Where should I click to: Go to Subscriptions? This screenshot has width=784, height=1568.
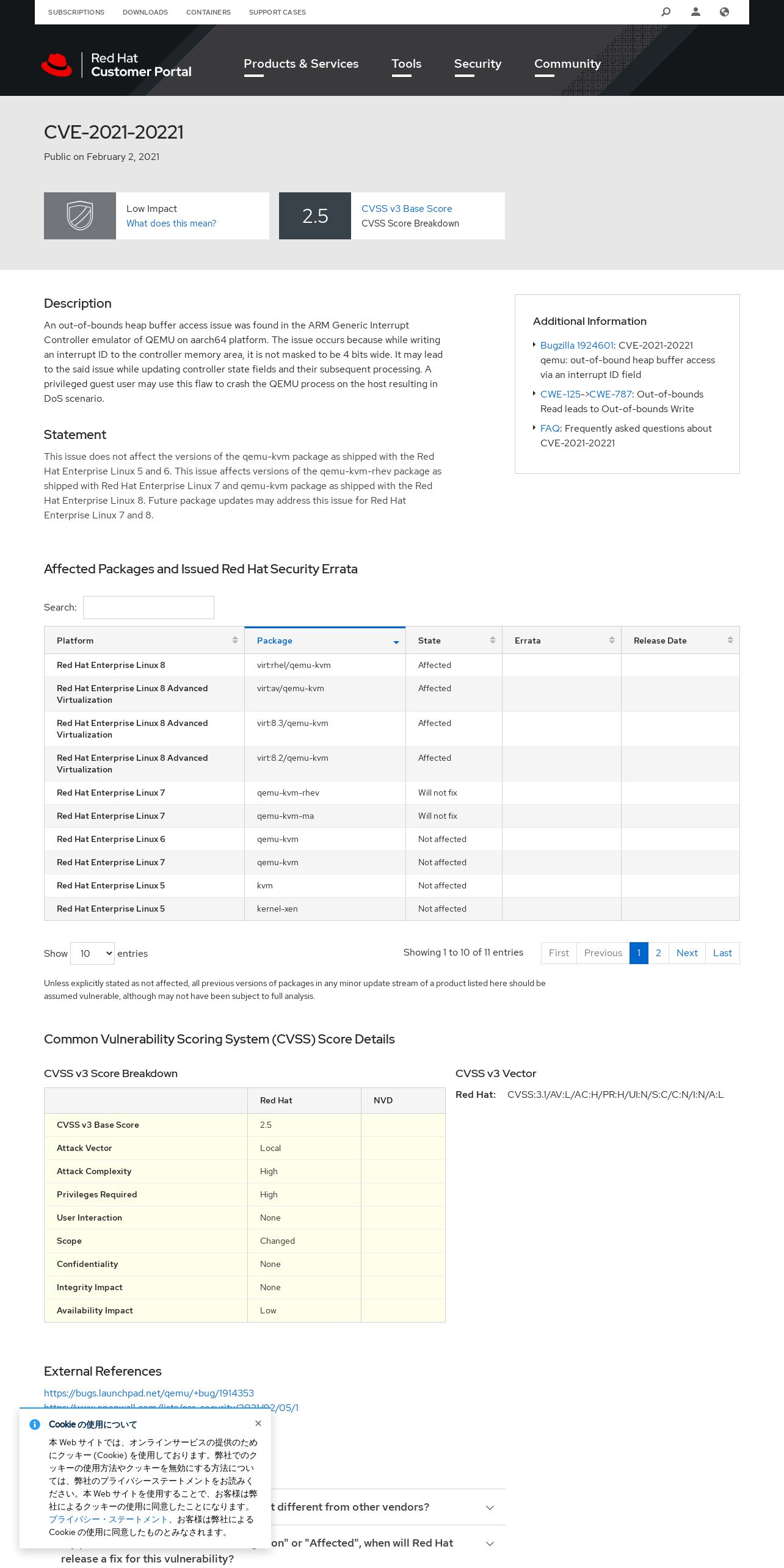(x=76, y=12)
